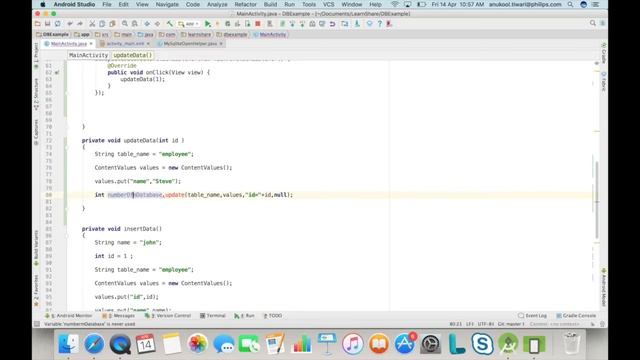This screenshot has height=360, width=640.
Task: Click the String name = "john" line
Action: [128, 242]
